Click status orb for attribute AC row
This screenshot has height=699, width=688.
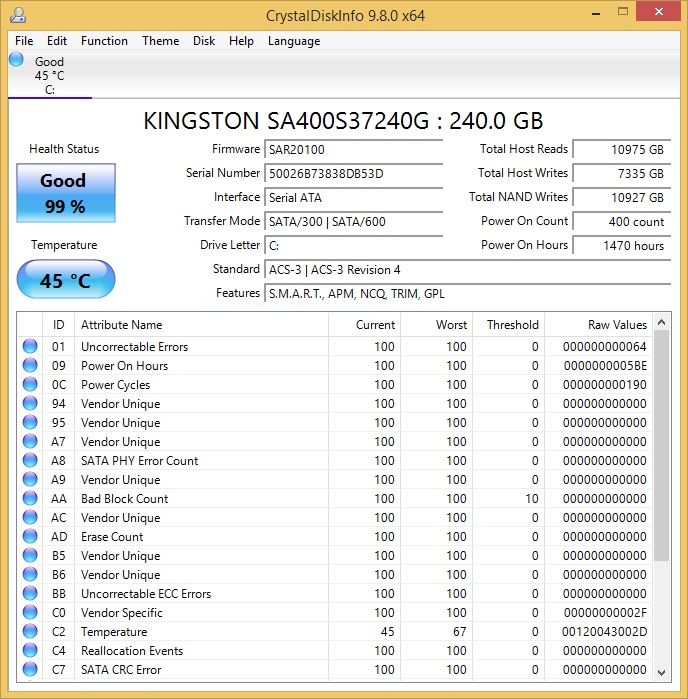[30, 517]
